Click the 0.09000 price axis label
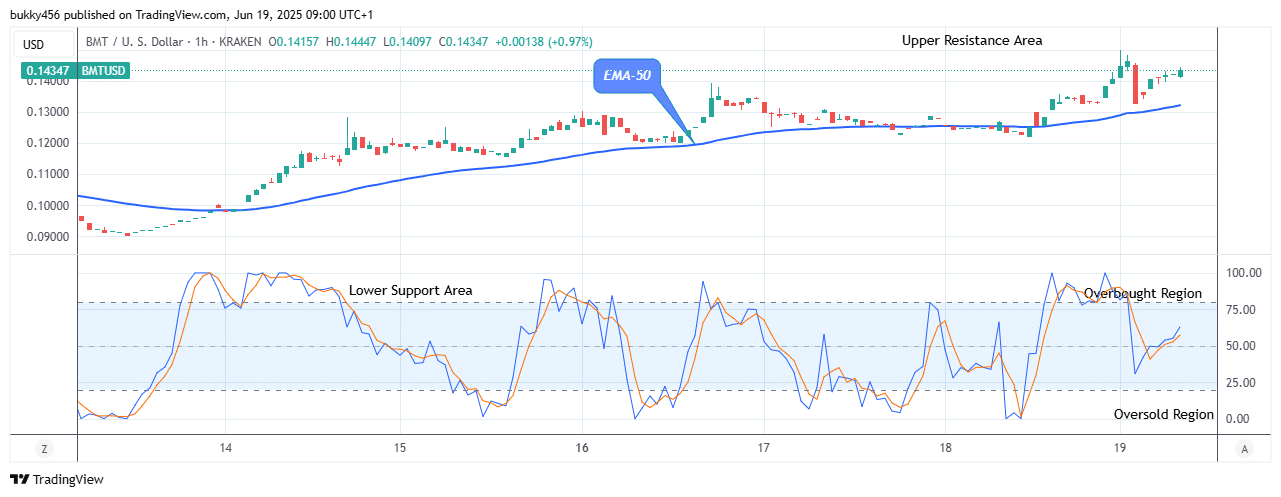This screenshot has width=1281, height=497. click(47, 238)
